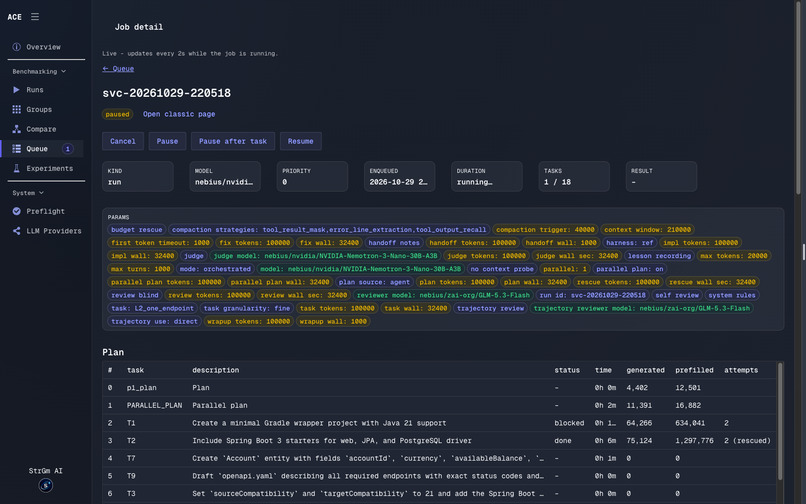Click the reviewer model GLM-5.3-Flash chip
The width and height of the screenshot is (806, 504).
coord(443,295)
